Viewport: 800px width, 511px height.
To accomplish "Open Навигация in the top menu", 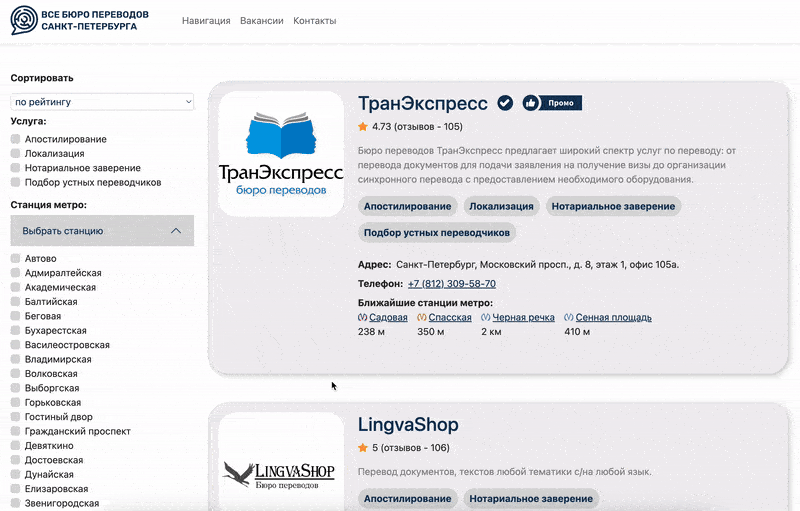I will click(x=206, y=21).
